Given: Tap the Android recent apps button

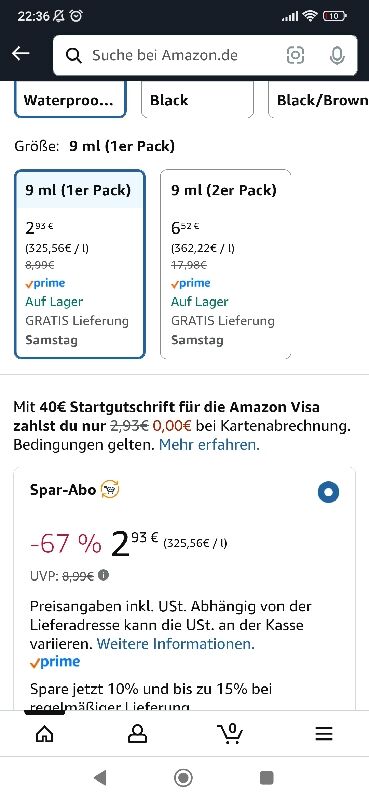Looking at the screenshot, I should [x=267, y=778].
